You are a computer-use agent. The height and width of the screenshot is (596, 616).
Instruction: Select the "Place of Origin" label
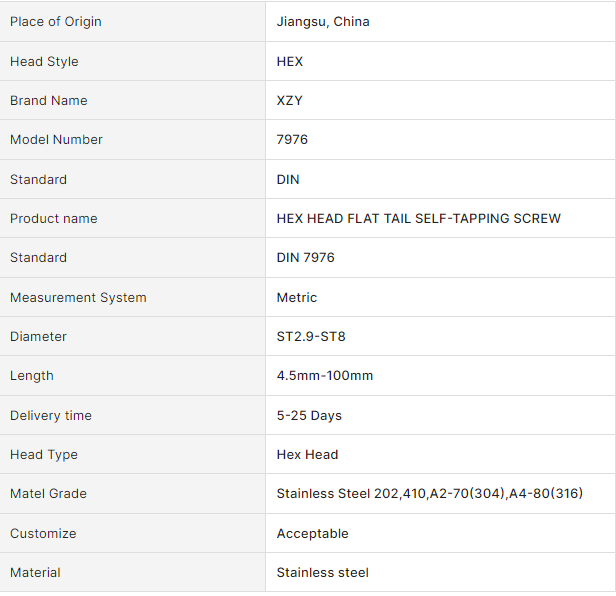[x=56, y=22]
